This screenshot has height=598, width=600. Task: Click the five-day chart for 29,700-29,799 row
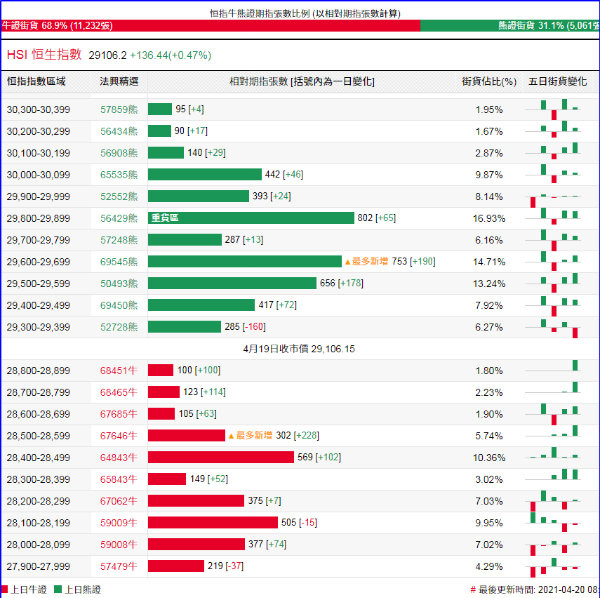click(x=553, y=240)
